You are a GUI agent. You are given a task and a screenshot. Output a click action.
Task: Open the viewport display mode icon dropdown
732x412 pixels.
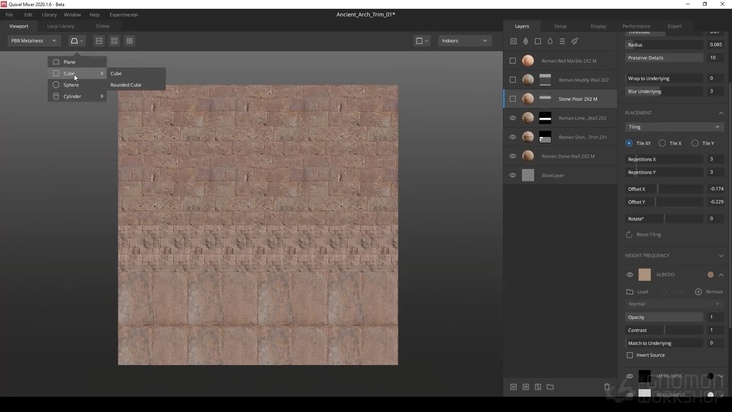click(x=422, y=41)
